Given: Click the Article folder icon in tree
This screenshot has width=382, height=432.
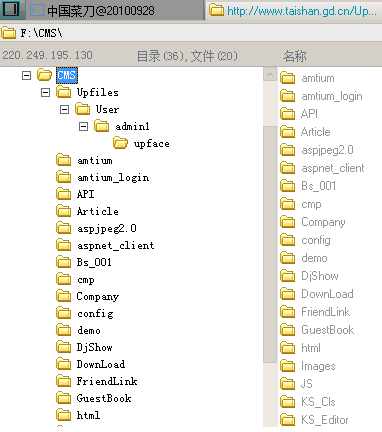Looking at the screenshot, I should click(63, 211).
